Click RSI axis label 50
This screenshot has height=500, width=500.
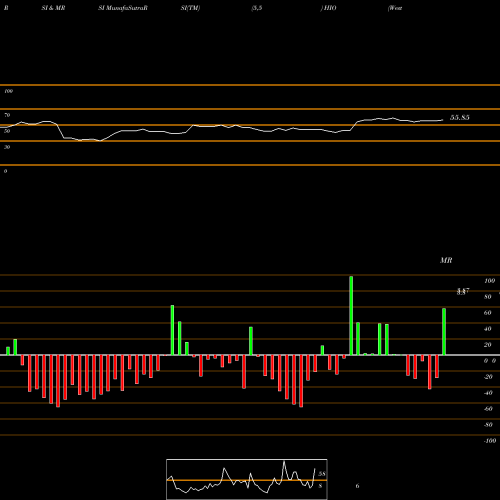click(7, 131)
